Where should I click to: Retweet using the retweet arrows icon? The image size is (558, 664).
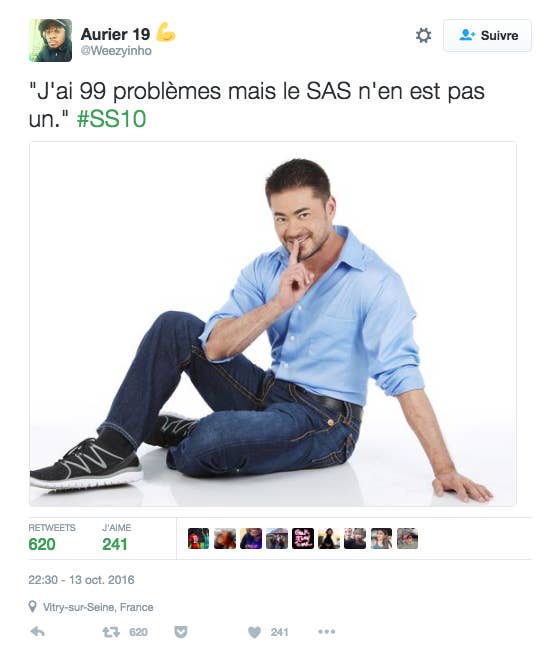(x=111, y=632)
